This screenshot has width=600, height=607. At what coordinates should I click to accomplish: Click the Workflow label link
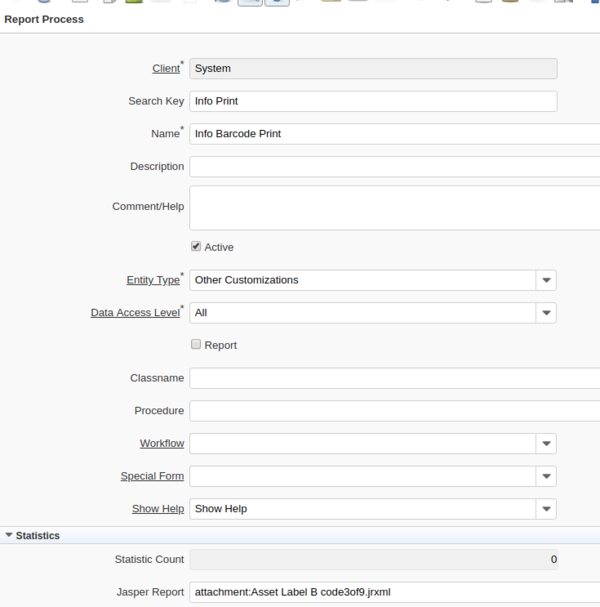[x=161, y=443]
